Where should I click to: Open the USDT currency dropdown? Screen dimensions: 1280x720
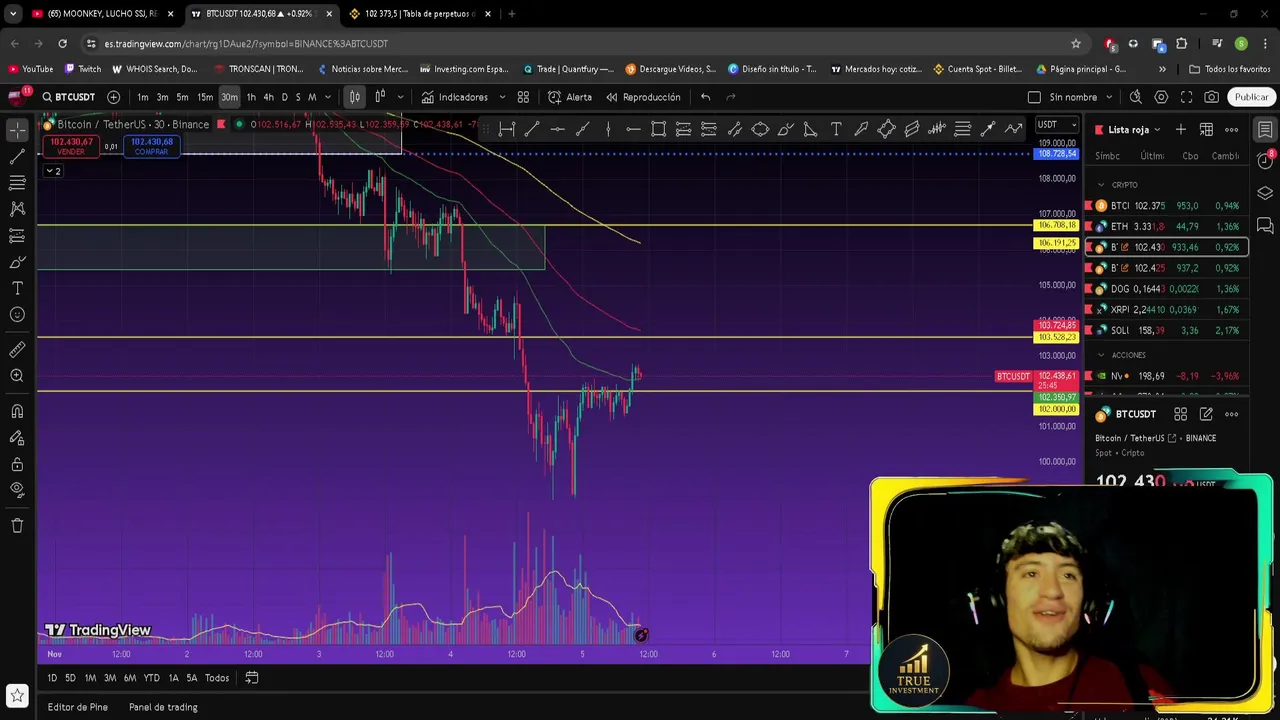point(1056,125)
